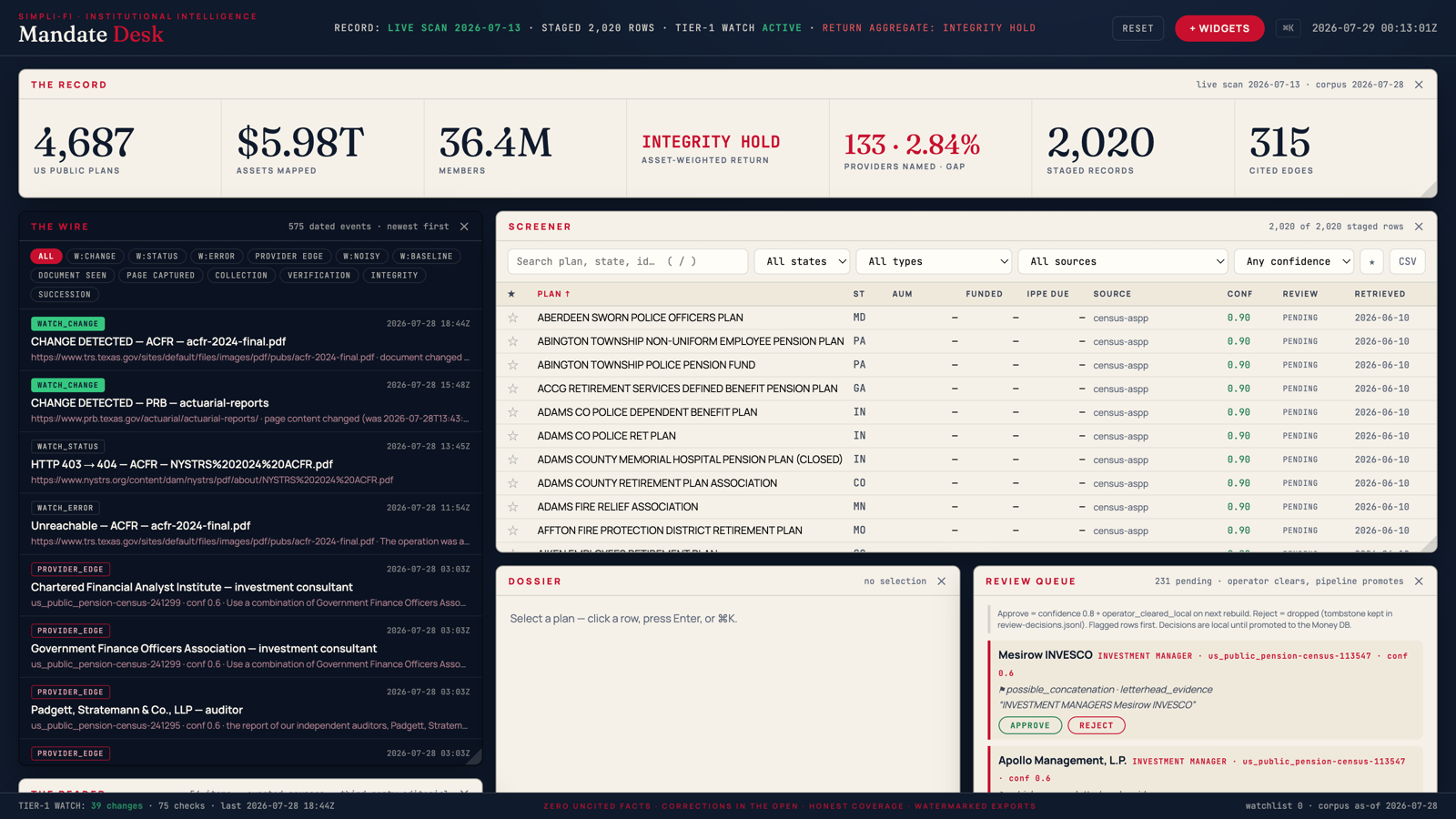Sort Screener by RETRIEVED column
Viewport: 1456px width, 819px height.
click(x=1380, y=294)
